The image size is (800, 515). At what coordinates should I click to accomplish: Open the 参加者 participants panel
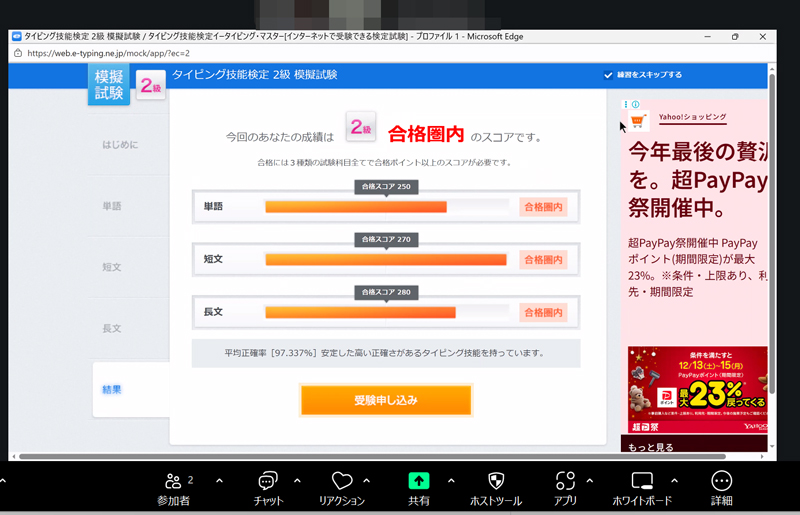[x=173, y=482]
